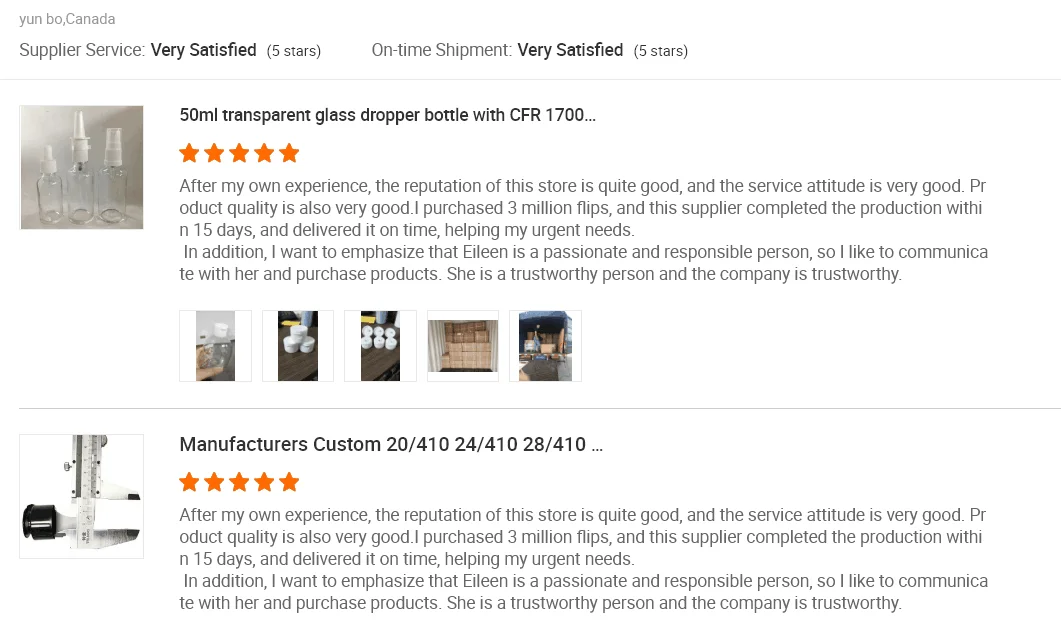Click the caliper measurement product thumbnail
This screenshot has height=640, width=1061.
tap(82, 496)
